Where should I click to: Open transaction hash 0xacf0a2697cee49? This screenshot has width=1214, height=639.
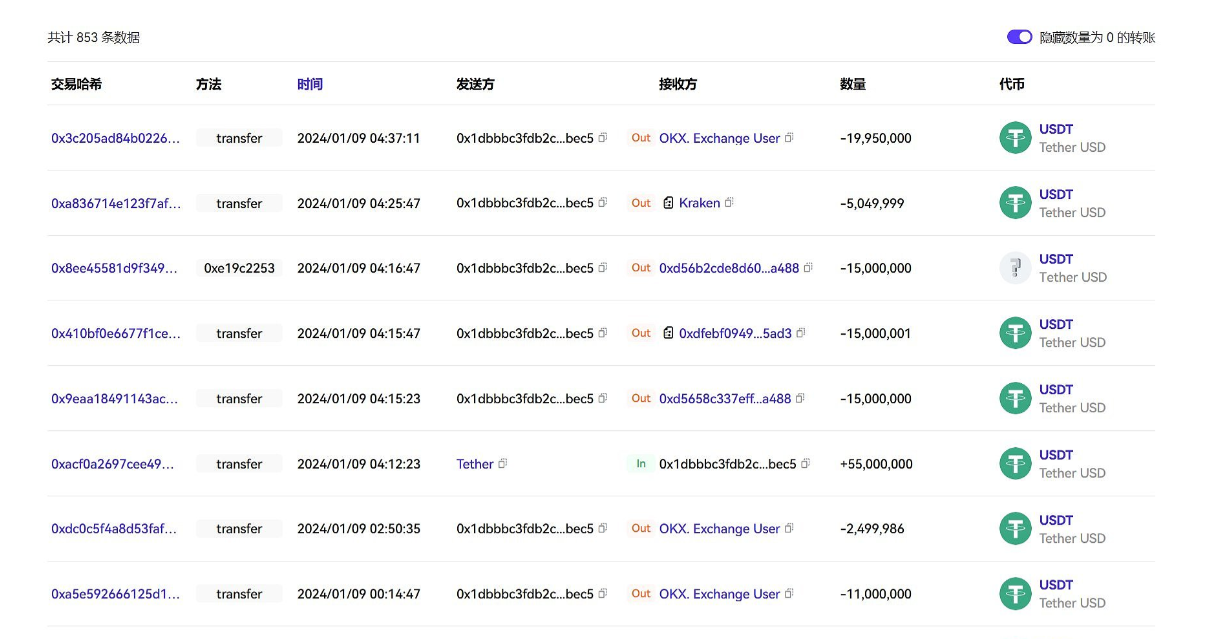pos(112,464)
